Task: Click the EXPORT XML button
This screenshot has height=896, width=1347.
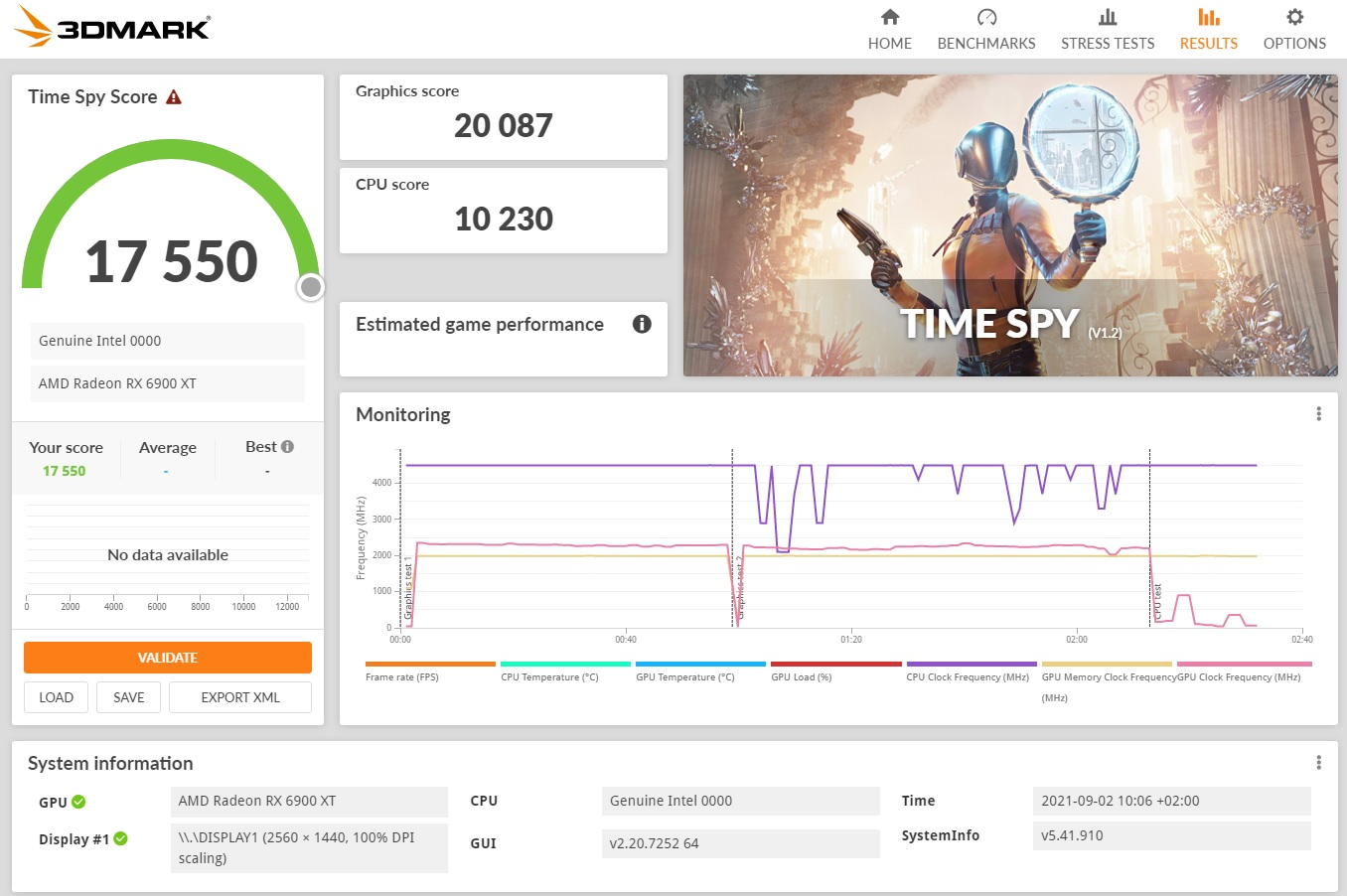Action: click(240, 697)
